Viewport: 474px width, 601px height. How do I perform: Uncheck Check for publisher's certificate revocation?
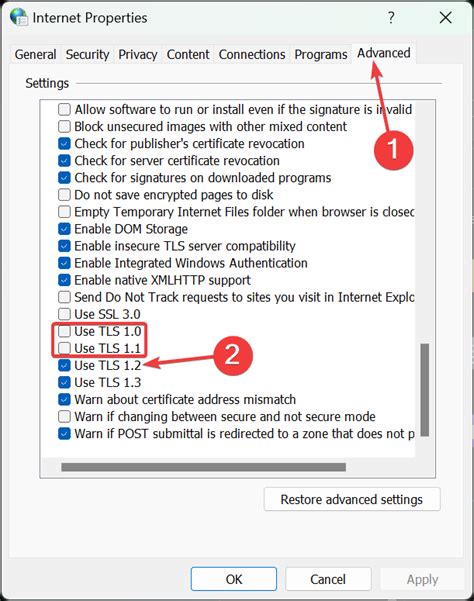(64, 143)
